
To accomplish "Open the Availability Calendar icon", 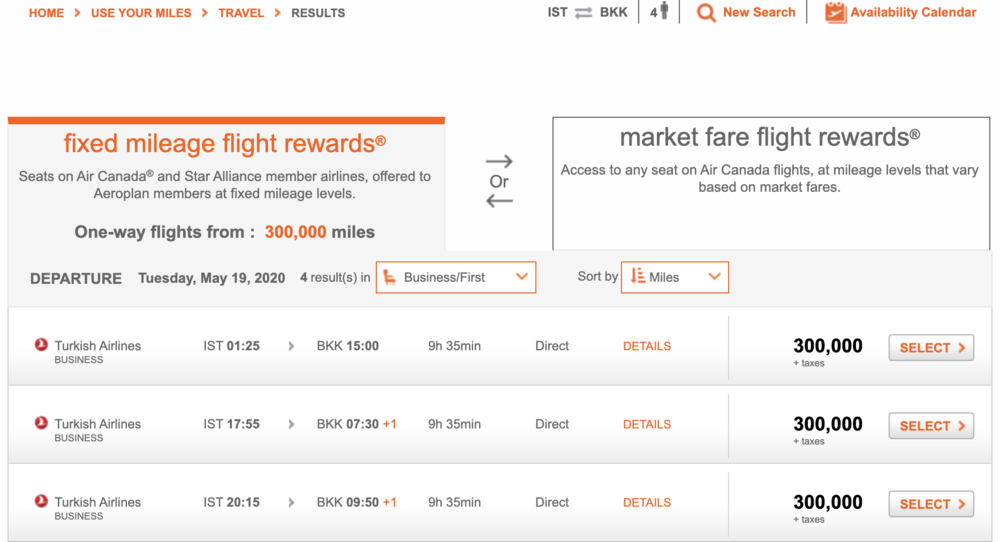I will (x=835, y=13).
